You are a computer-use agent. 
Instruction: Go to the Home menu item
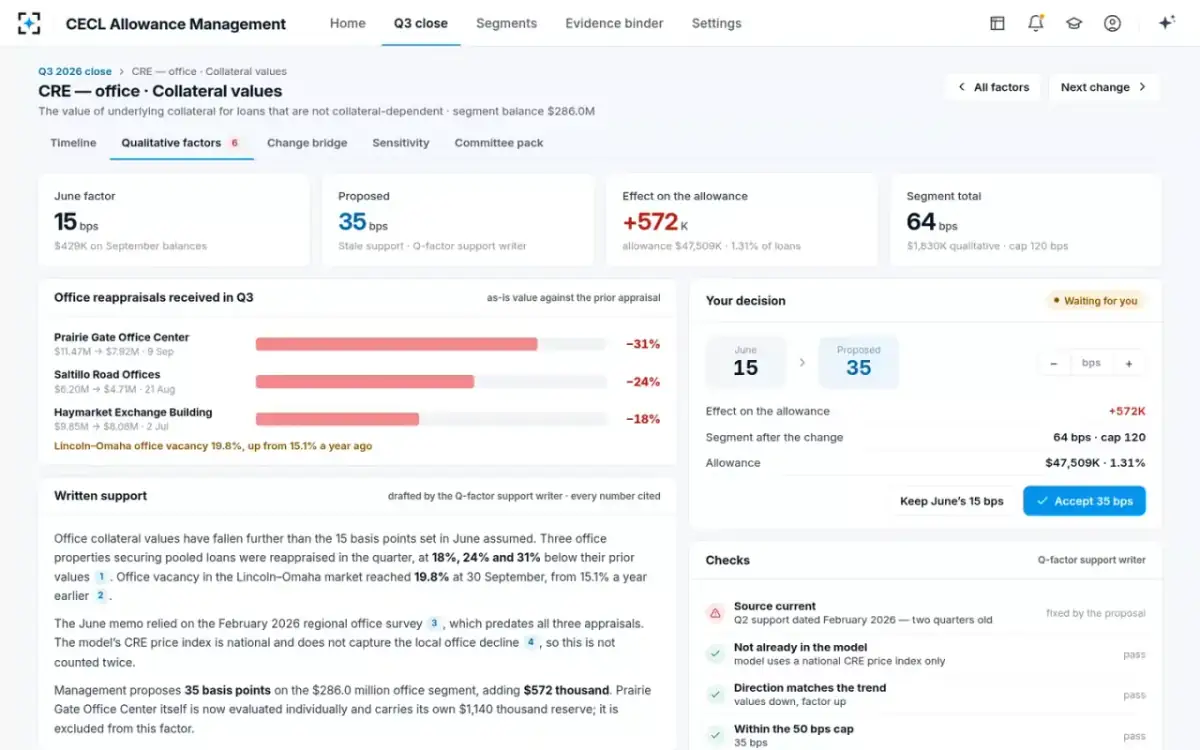[x=348, y=23]
